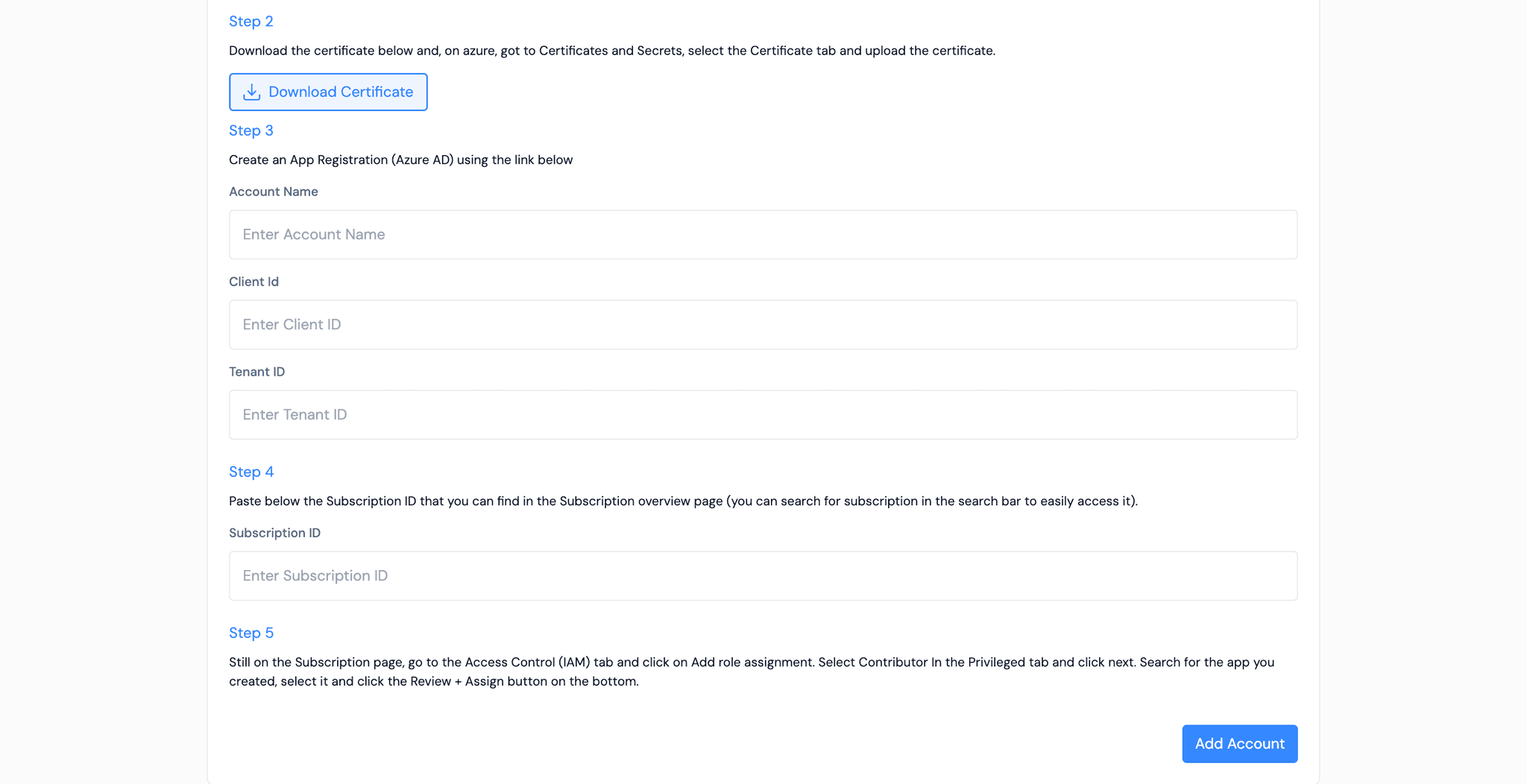Click the Tenant ID label

[256, 371]
